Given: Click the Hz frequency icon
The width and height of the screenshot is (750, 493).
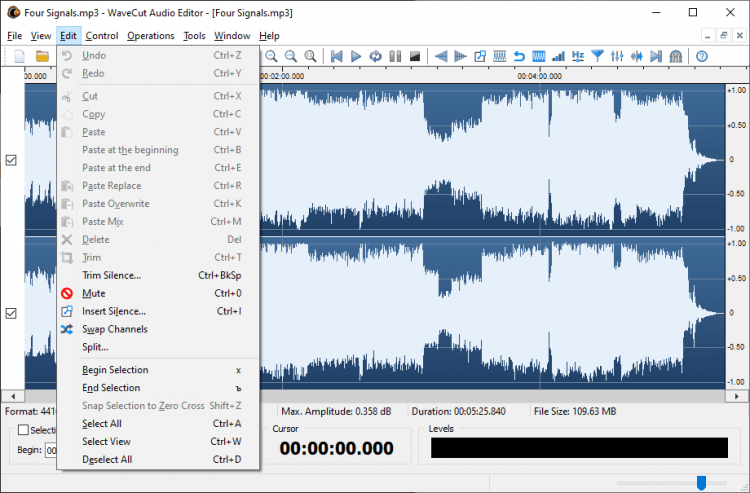Looking at the screenshot, I should point(578,56).
